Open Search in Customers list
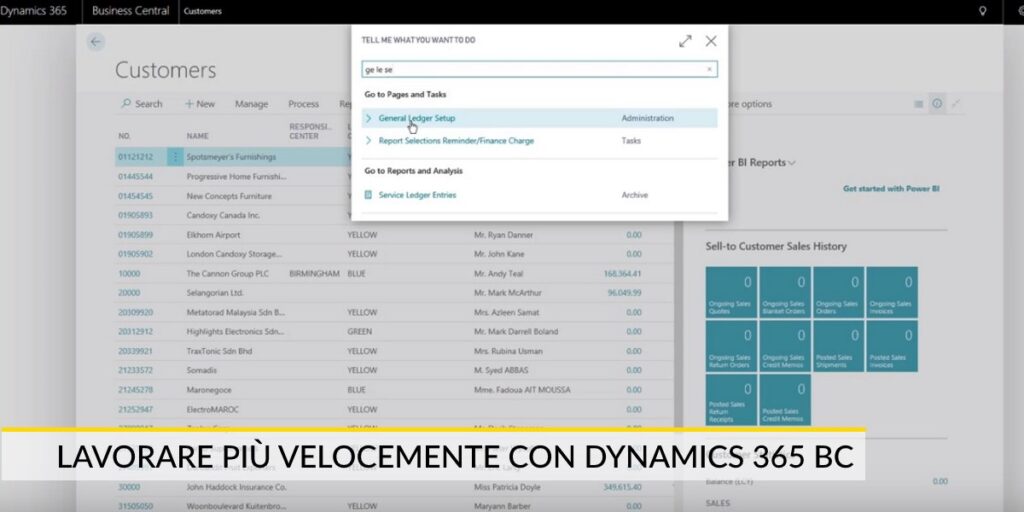Screen dimensions: 1024x512 (x=142, y=104)
